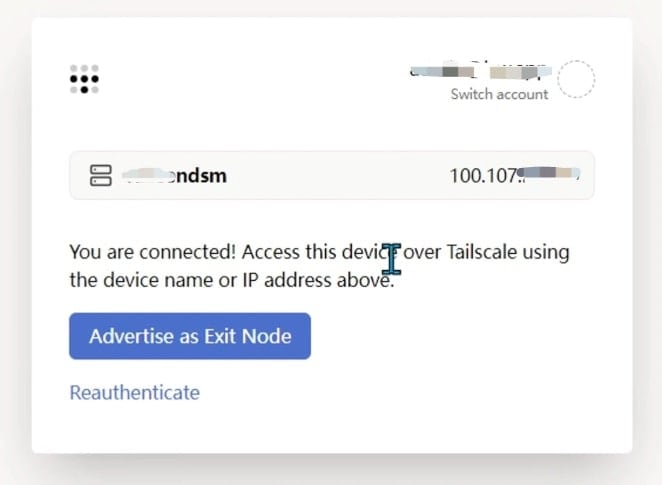The height and width of the screenshot is (485, 662).
Task: Select the IP address starting 100.107
Action: coord(515,176)
